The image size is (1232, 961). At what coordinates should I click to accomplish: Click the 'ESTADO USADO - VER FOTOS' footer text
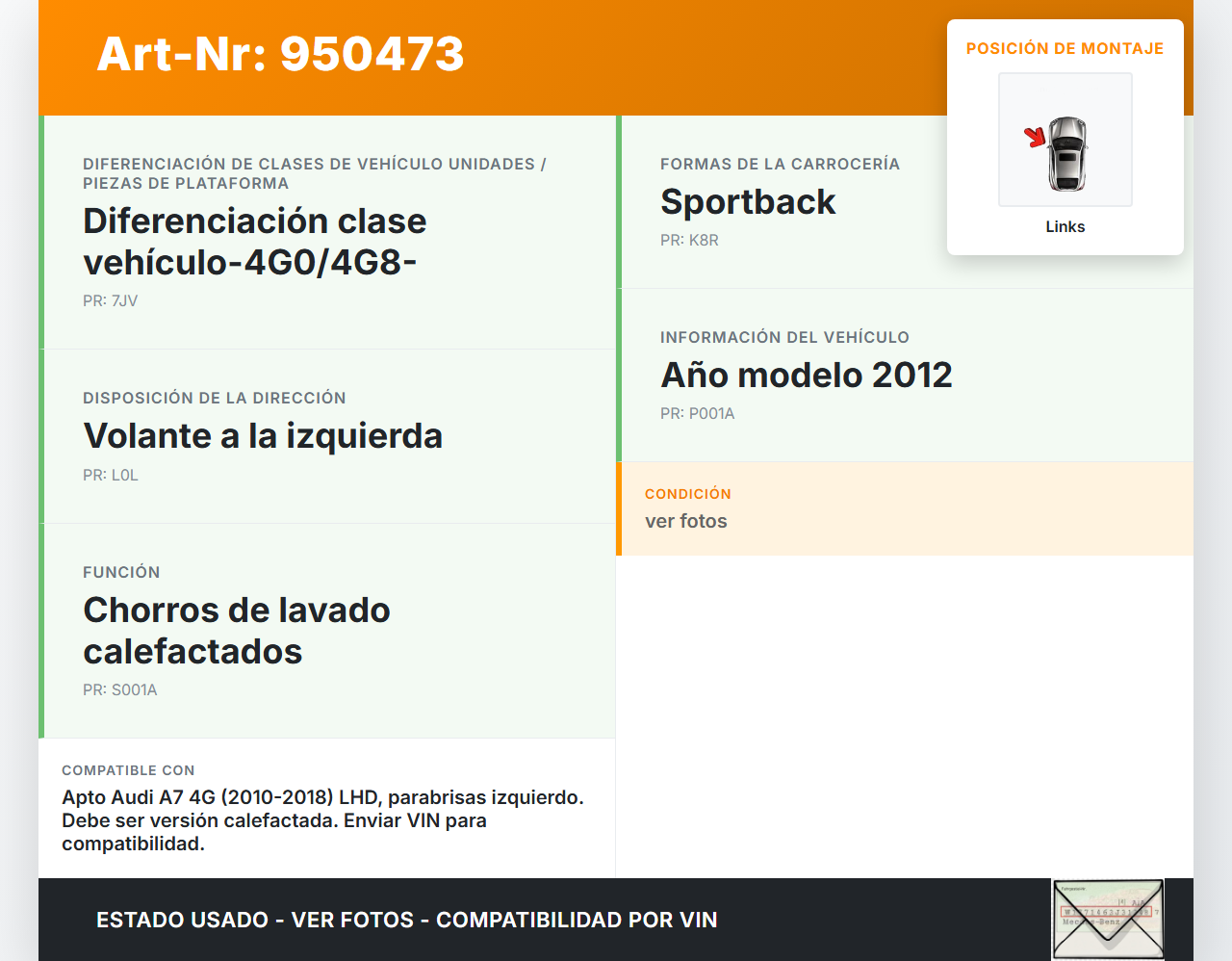pos(407,920)
